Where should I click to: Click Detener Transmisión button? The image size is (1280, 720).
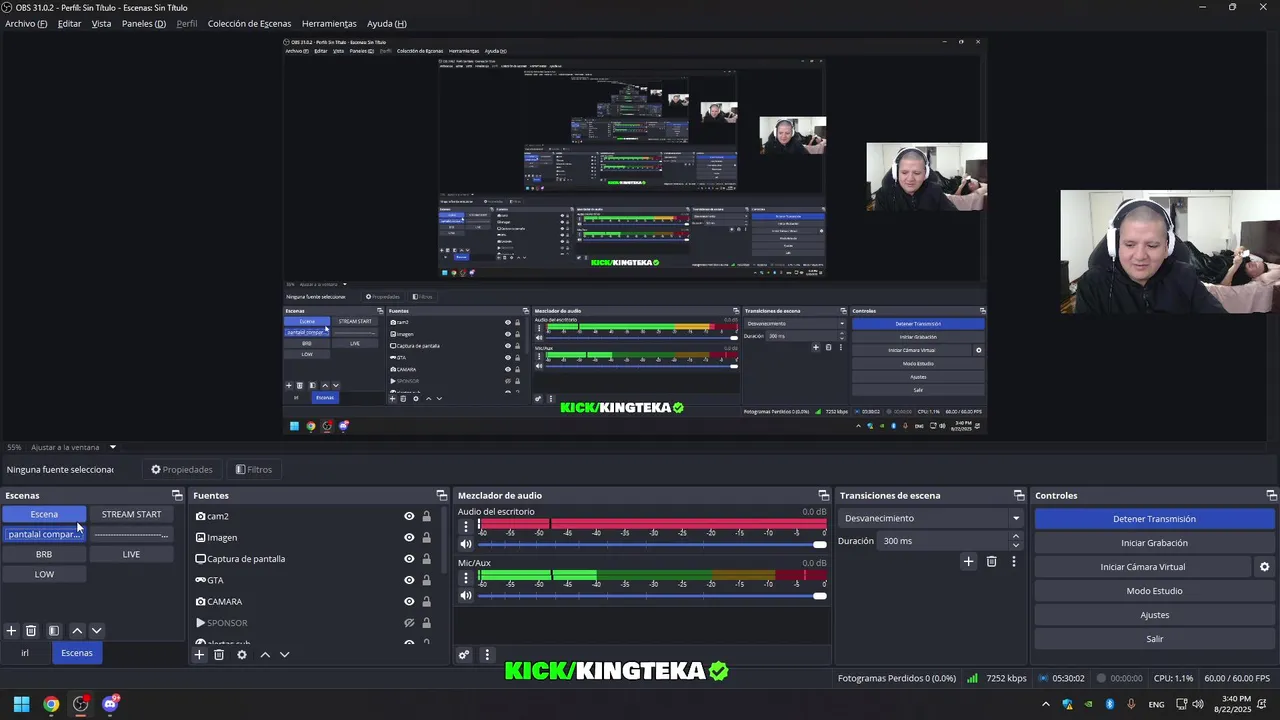point(1154,519)
